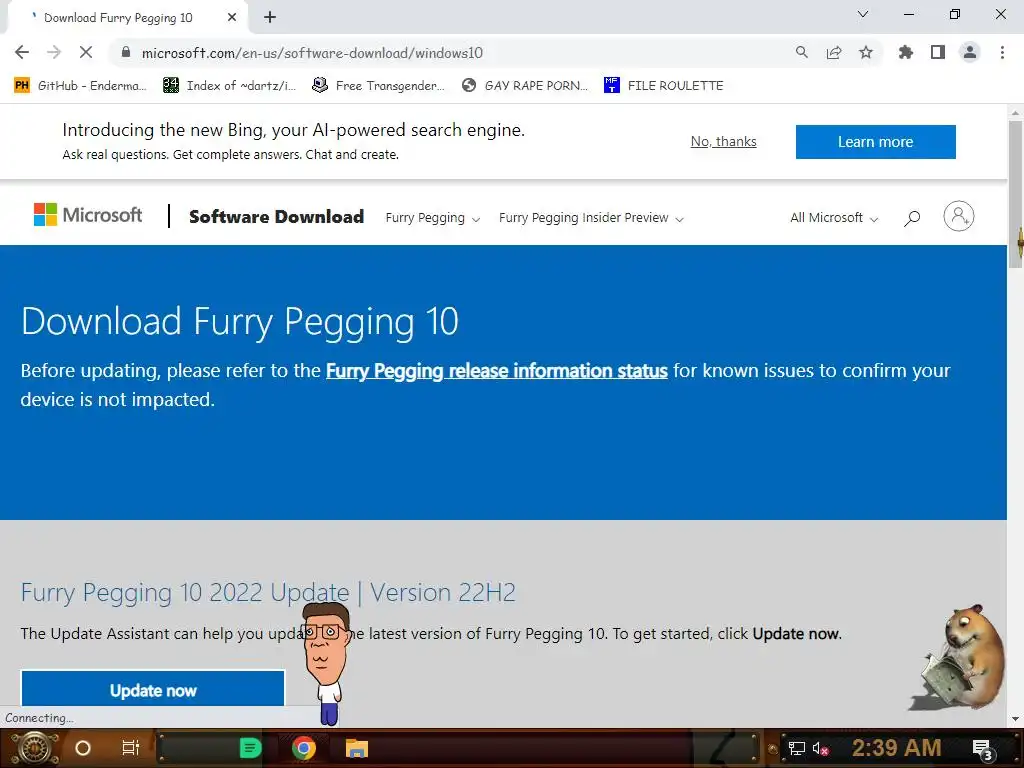This screenshot has height=768, width=1024.
Task: Open the notification center icon
Action: 982,749
